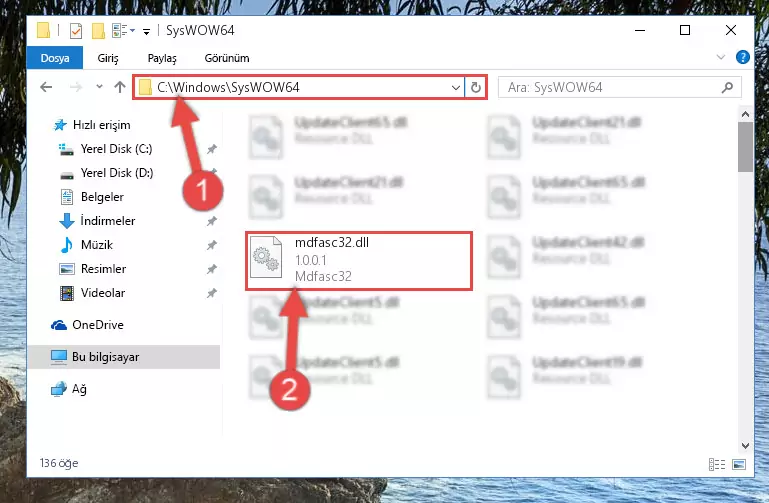This screenshot has height=503, width=769.
Task: Switch to details view in status bar
Action: tap(717, 464)
